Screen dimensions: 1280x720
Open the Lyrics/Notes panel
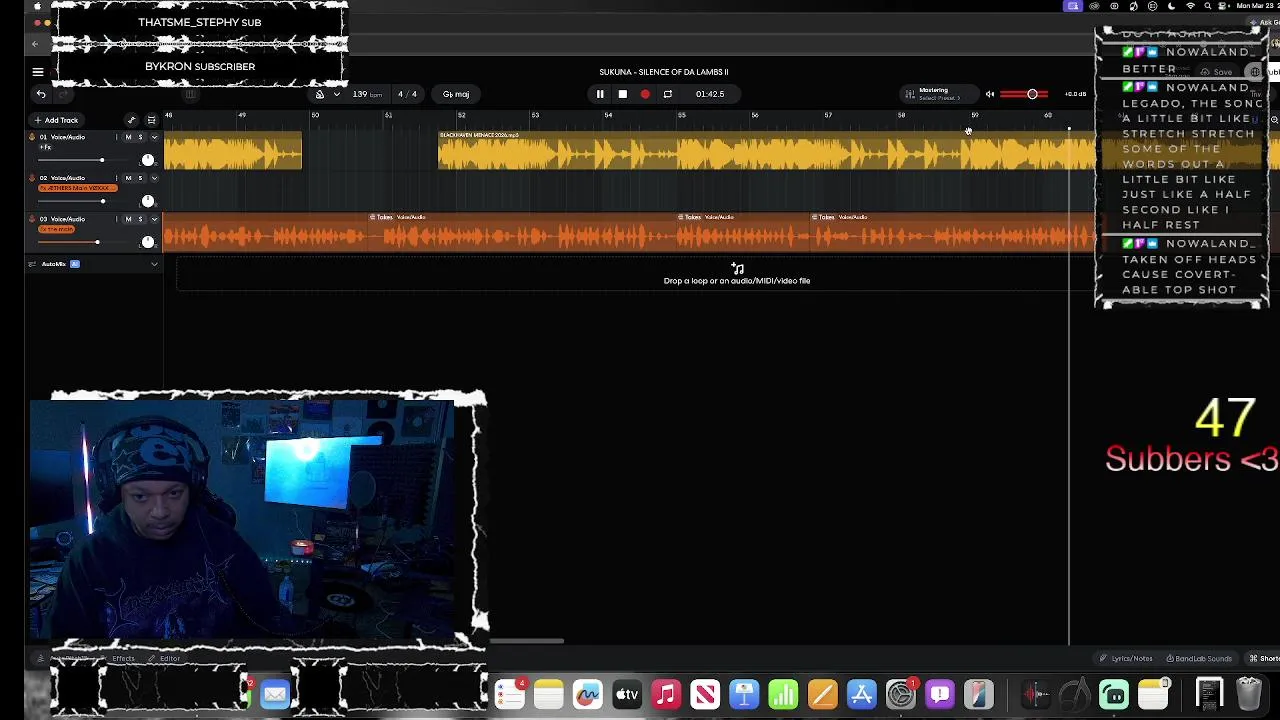(1126, 658)
